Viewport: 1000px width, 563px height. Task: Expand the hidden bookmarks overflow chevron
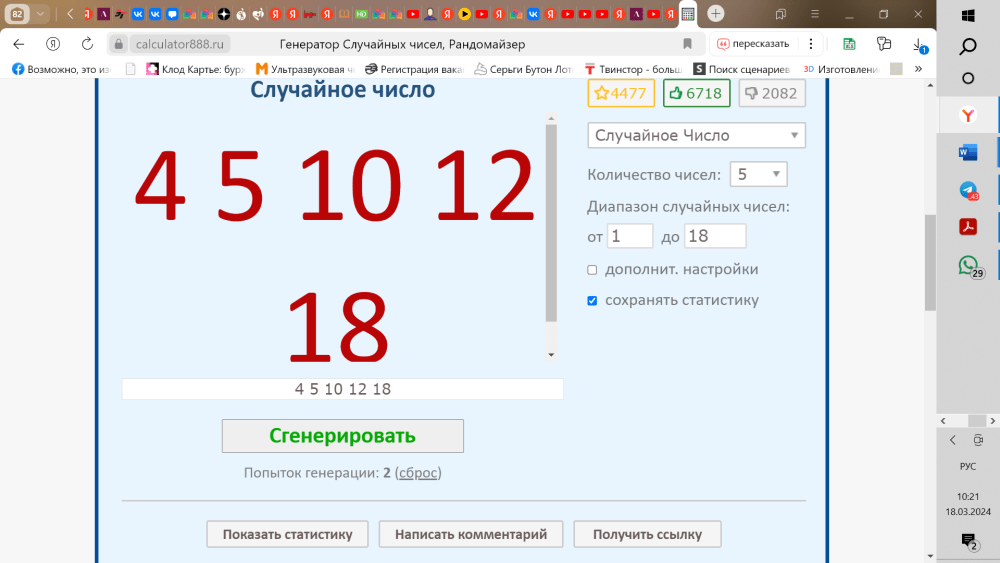[918, 69]
